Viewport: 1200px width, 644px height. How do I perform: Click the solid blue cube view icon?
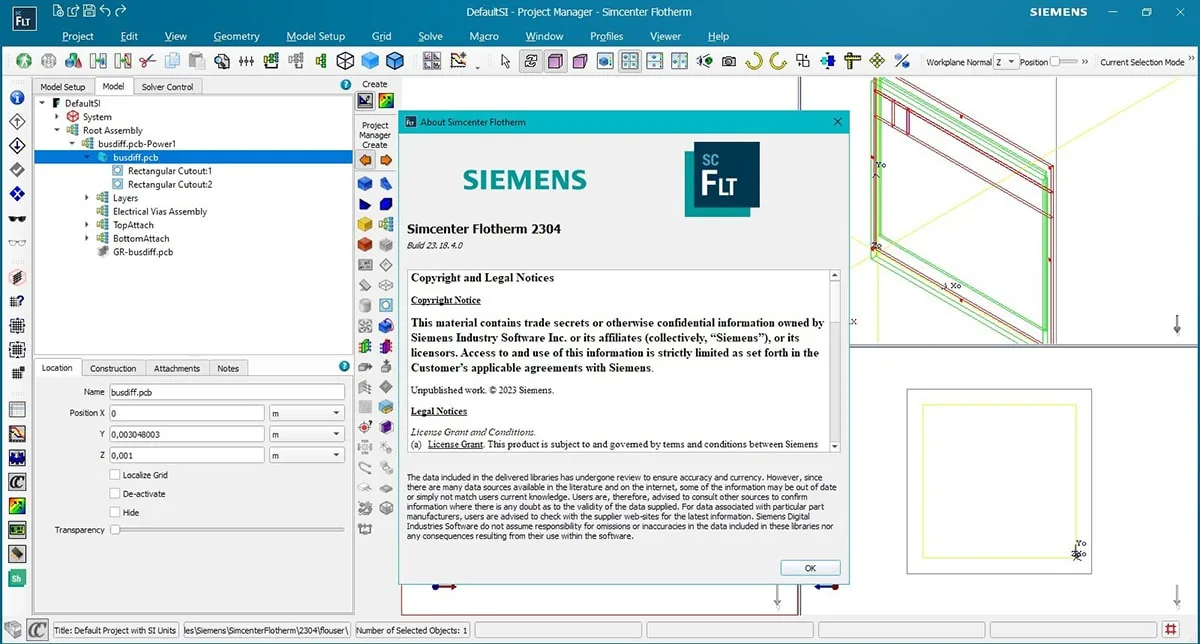[370, 62]
